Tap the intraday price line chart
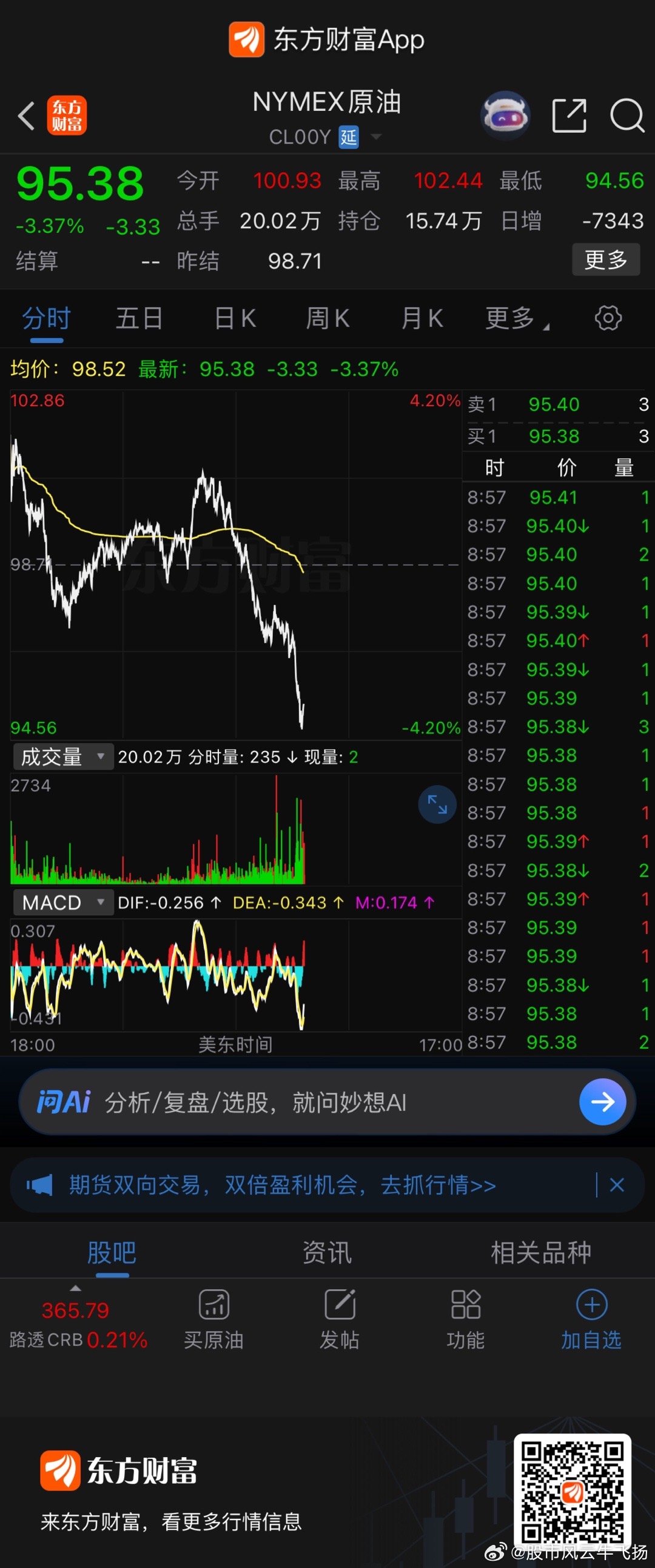Image resolution: width=655 pixels, height=1568 pixels. [x=235, y=564]
